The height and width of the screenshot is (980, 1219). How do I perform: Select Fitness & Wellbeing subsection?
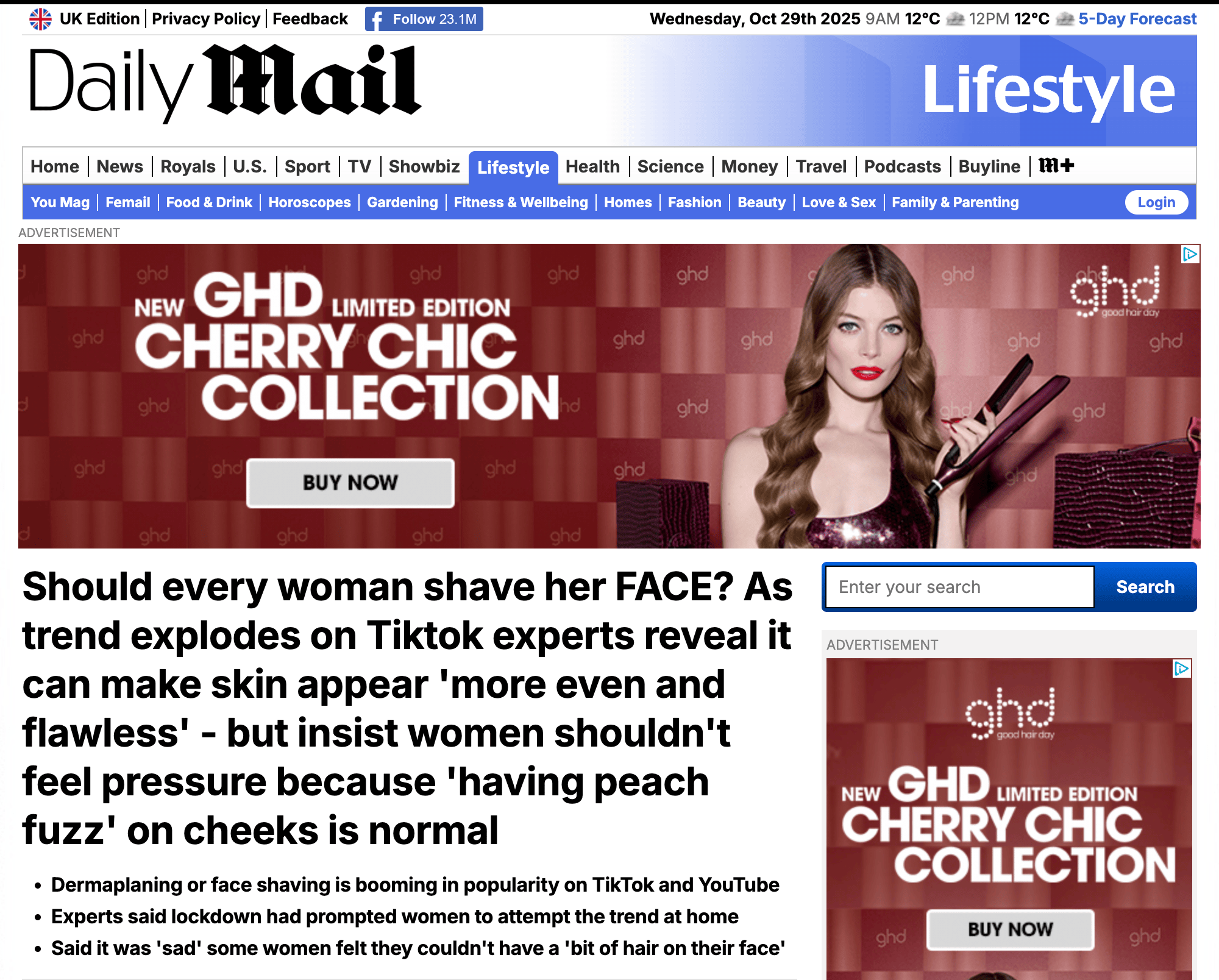click(x=521, y=202)
